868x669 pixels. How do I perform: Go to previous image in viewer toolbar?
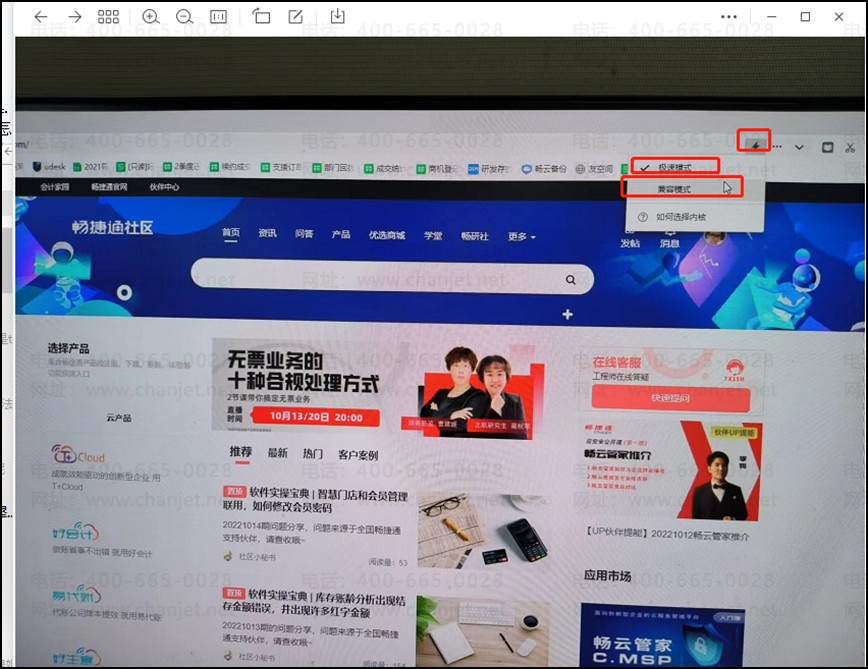41,17
